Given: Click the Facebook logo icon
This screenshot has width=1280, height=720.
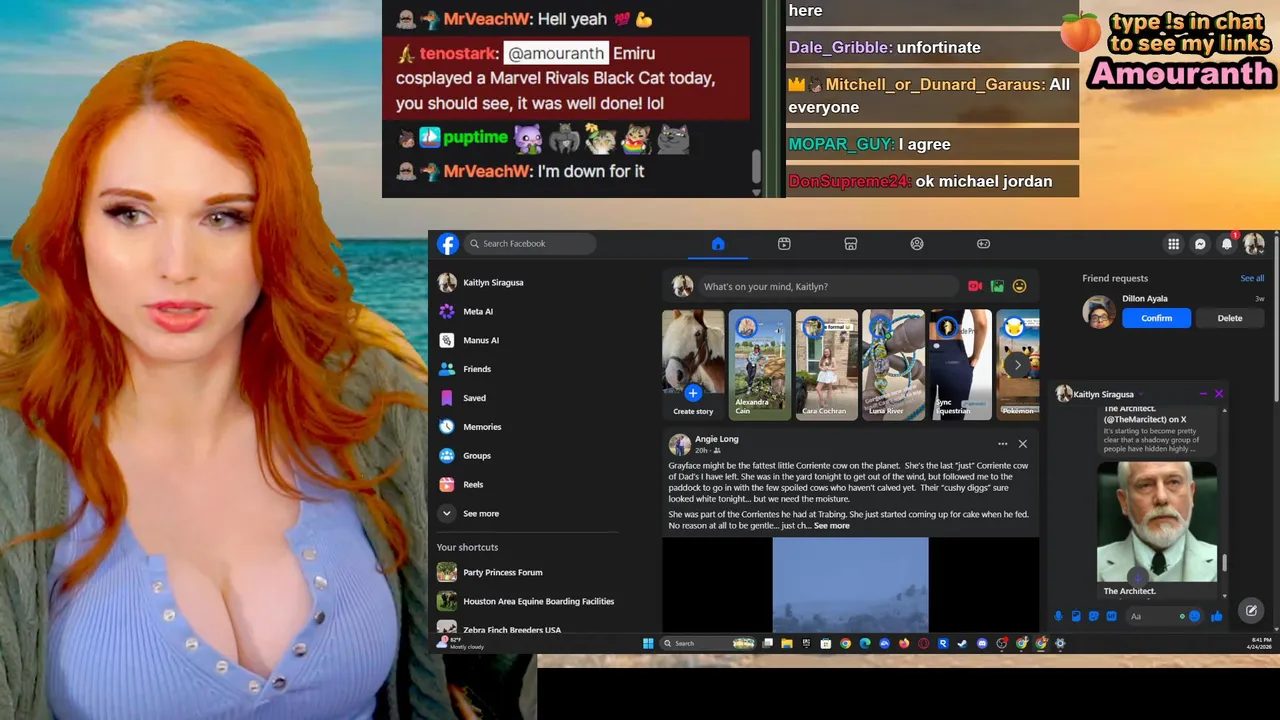Looking at the screenshot, I should [x=448, y=244].
